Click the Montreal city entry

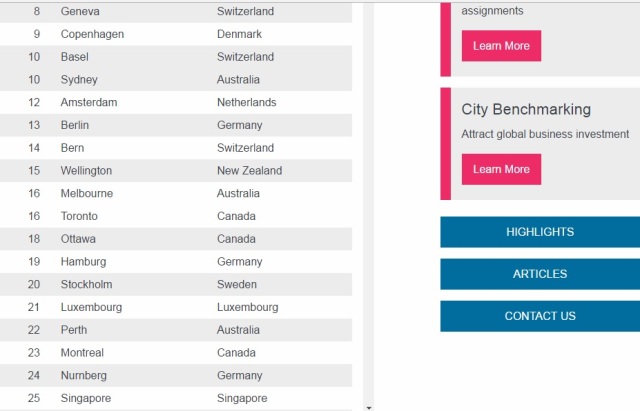[x=82, y=353]
